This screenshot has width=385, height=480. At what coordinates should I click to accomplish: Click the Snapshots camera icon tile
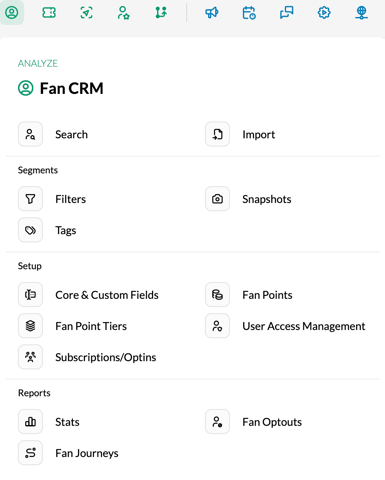[217, 199]
